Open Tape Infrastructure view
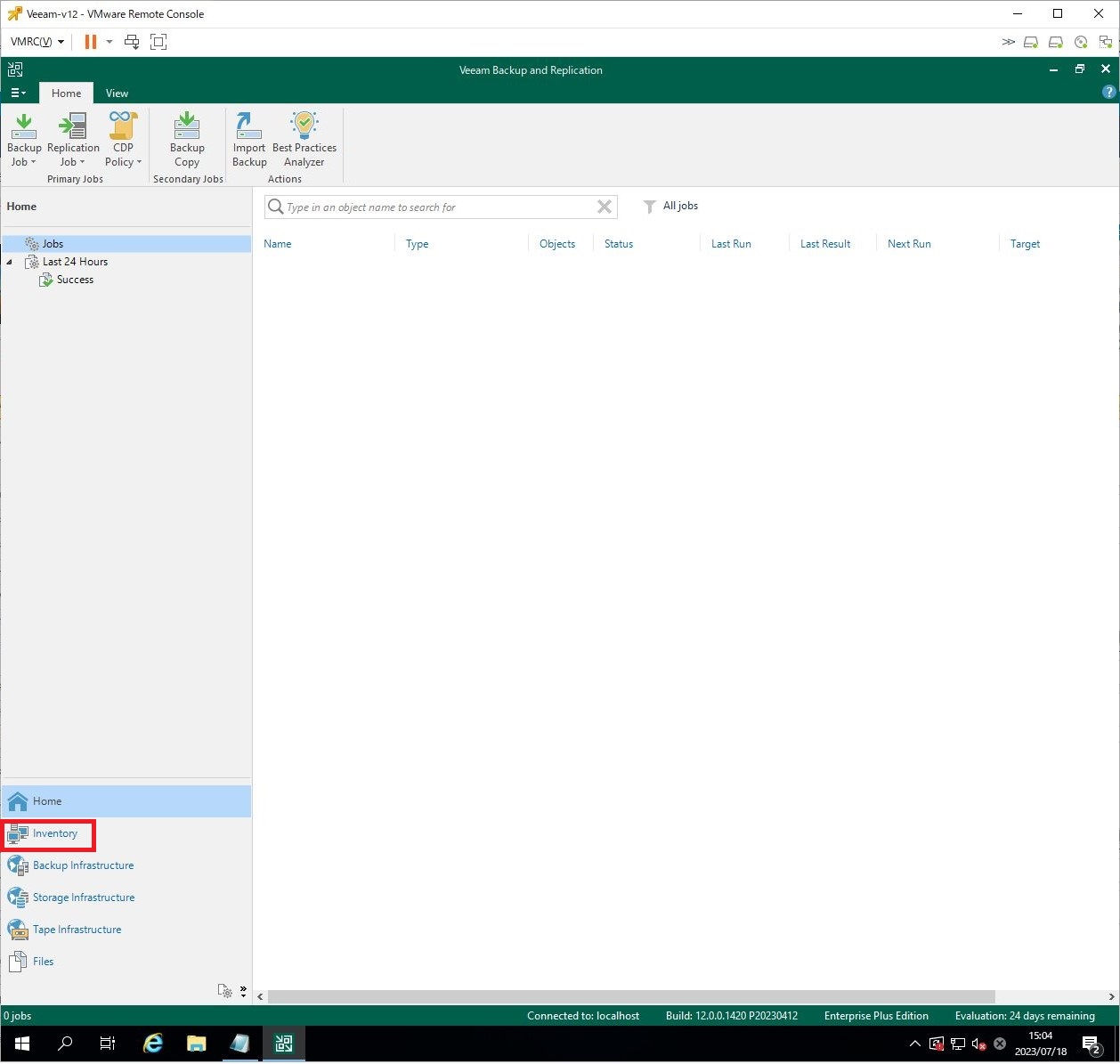1120x1064 pixels. pyautogui.click(x=126, y=930)
